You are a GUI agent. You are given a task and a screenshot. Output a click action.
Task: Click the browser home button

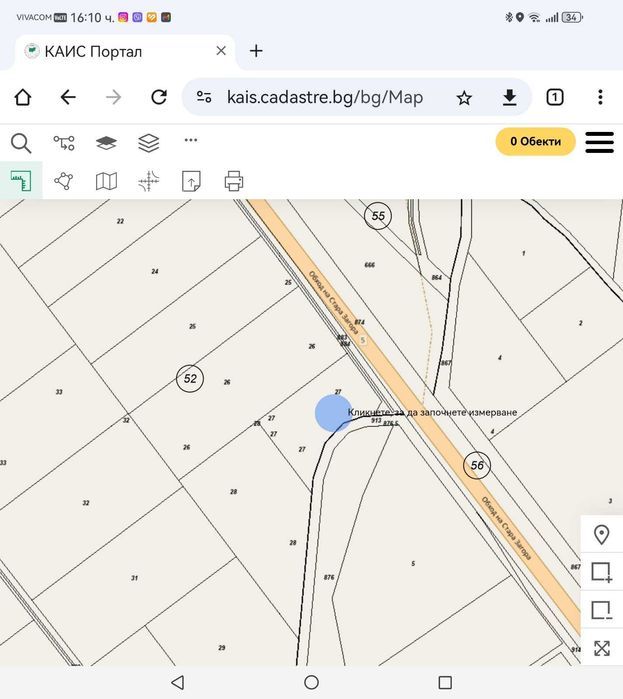23,97
